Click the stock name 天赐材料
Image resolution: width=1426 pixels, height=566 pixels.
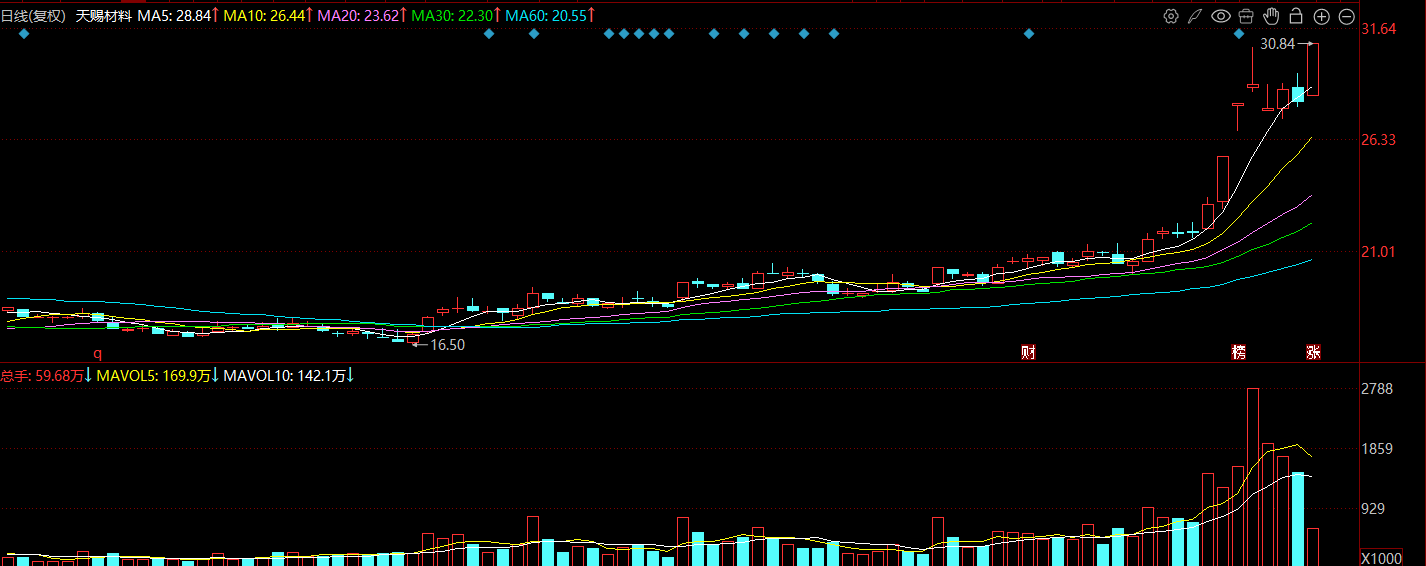pos(104,16)
